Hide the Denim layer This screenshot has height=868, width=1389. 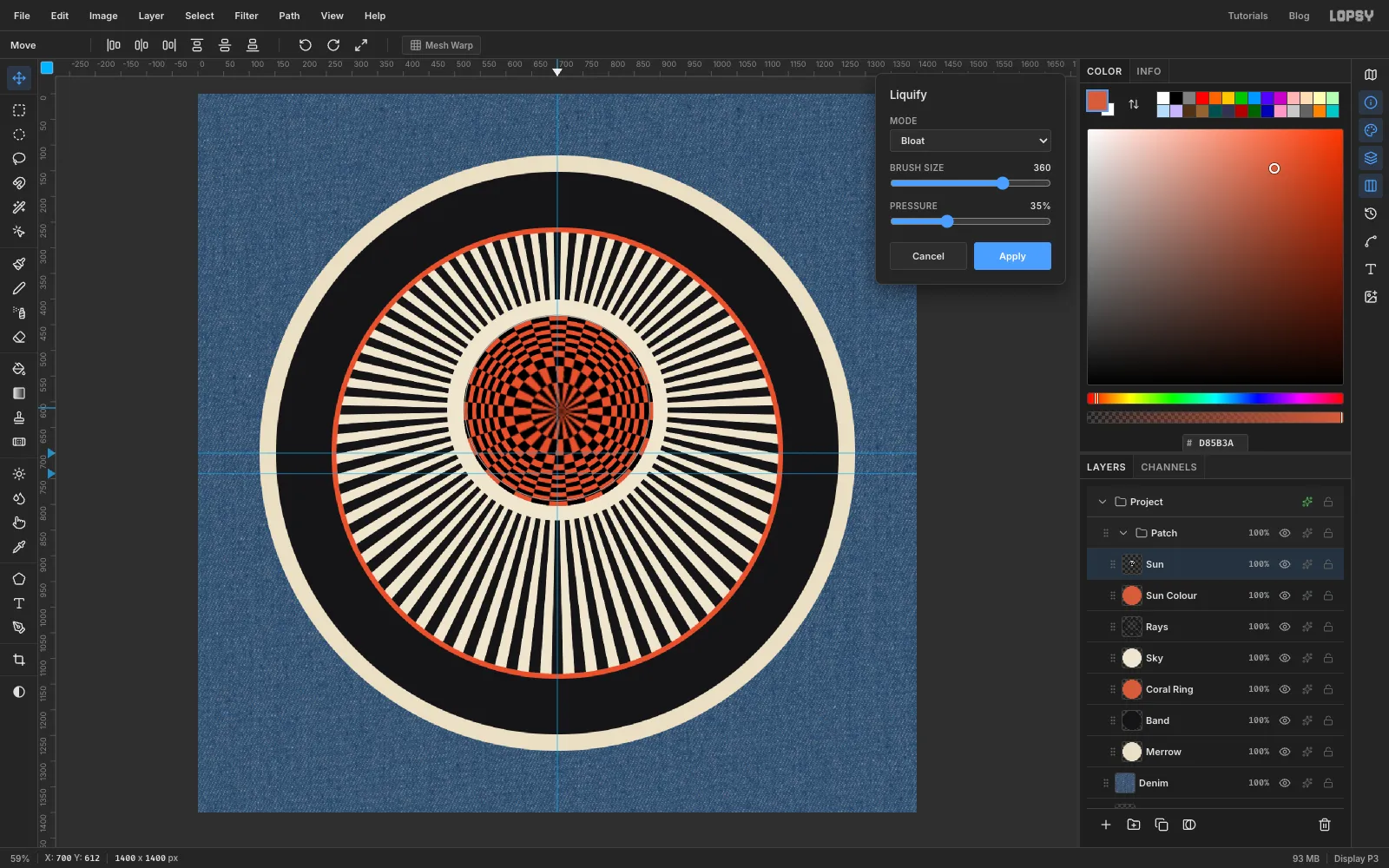pyautogui.click(x=1285, y=783)
